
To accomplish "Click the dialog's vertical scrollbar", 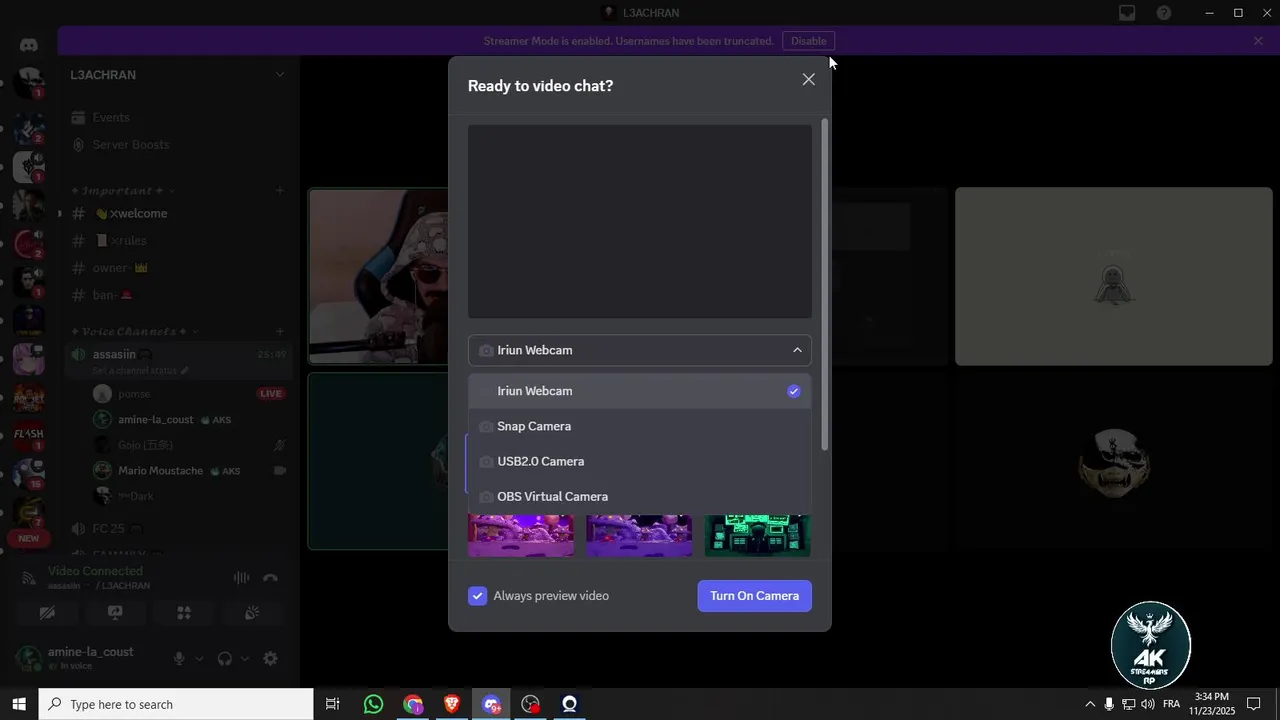I will (824, 285).
